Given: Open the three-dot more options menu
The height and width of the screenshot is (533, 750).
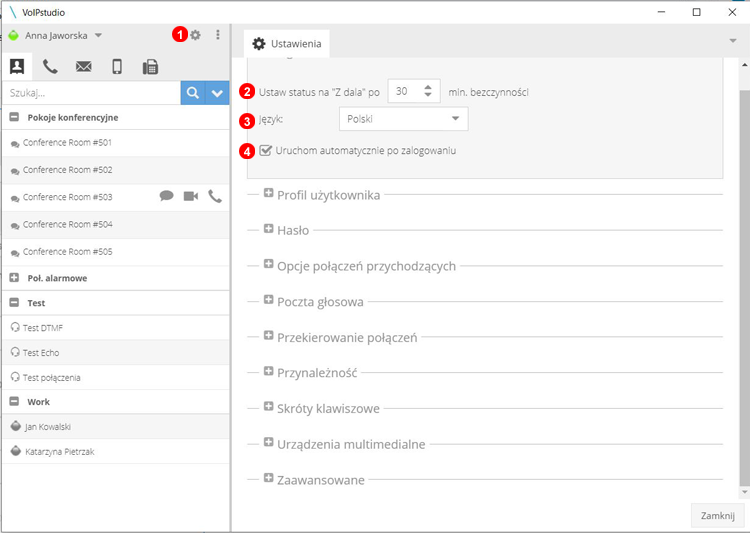Looking at the screenshot, I should coord(218,35).
